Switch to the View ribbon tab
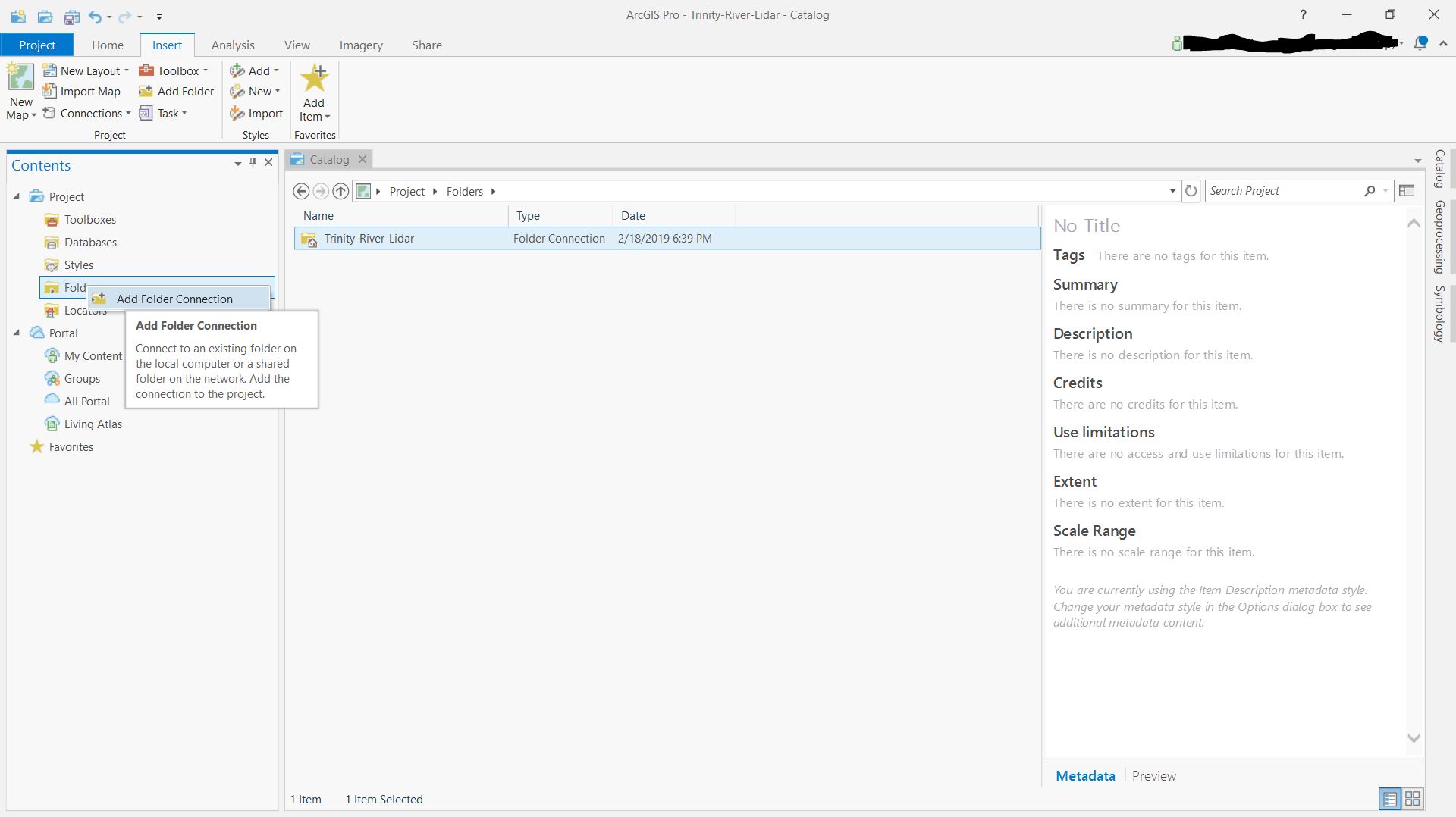This screenshot has height=817, width=1456. click(x=297, y=45)
